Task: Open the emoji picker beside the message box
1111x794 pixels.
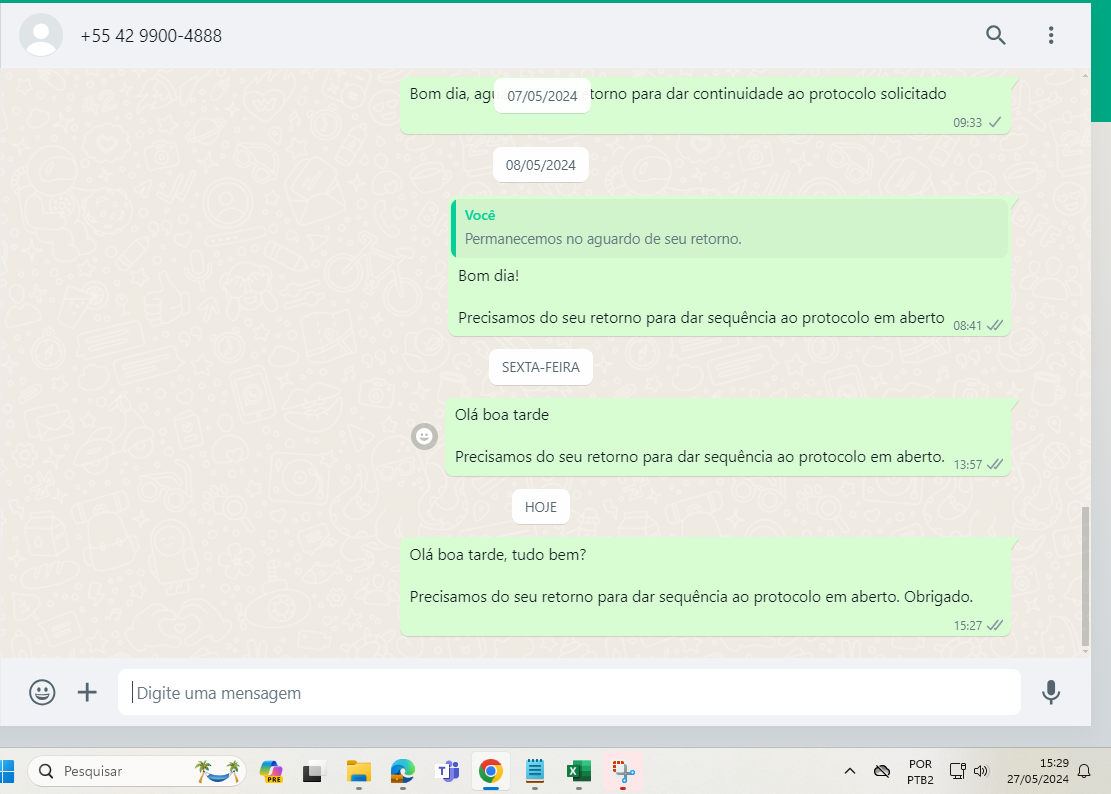Action: (x=42, y=692)
